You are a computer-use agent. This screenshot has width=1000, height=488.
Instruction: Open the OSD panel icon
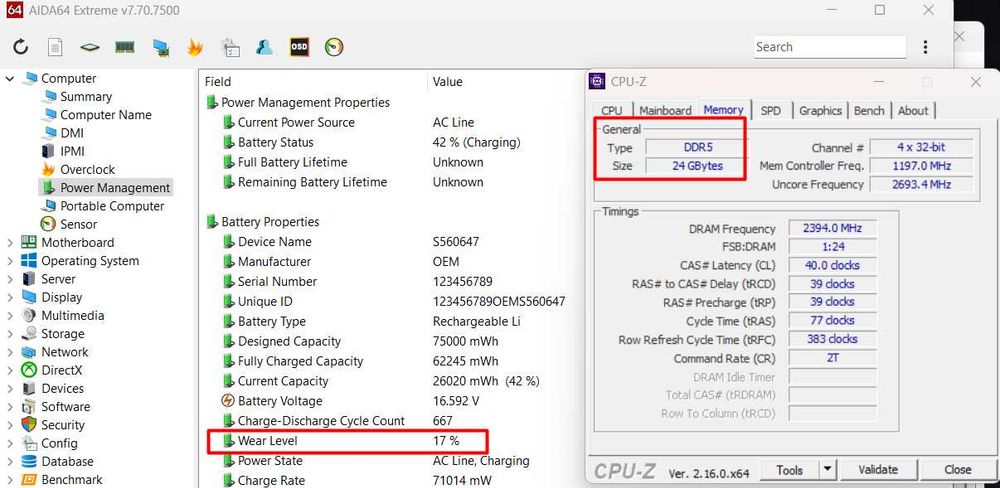[x=299, y=47]
